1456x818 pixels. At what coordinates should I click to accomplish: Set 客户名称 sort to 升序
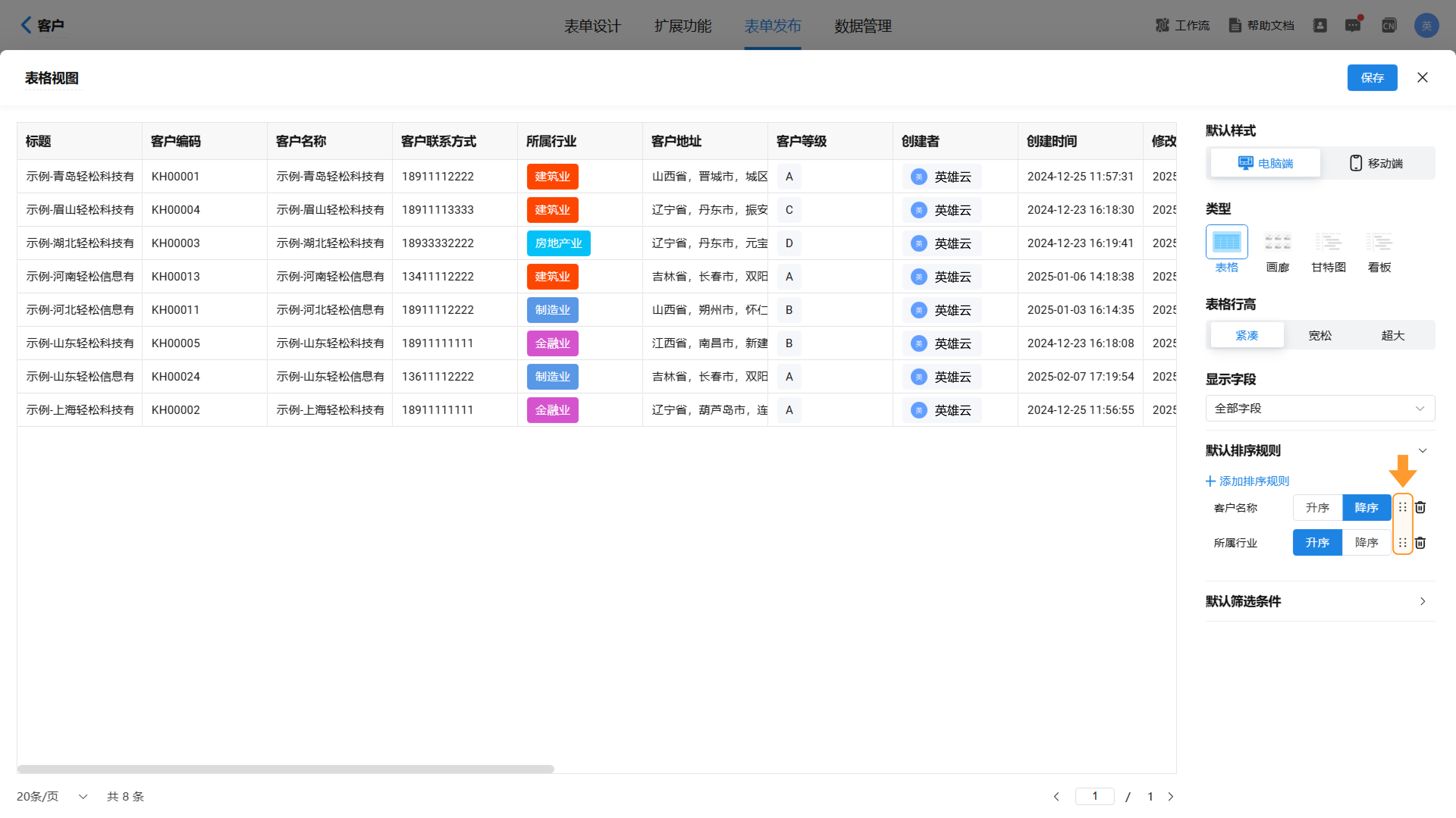point(1317,507)
